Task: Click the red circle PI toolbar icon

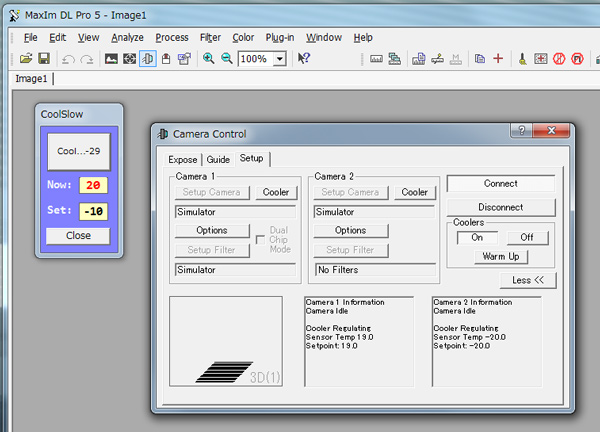Action: point(577,59)
